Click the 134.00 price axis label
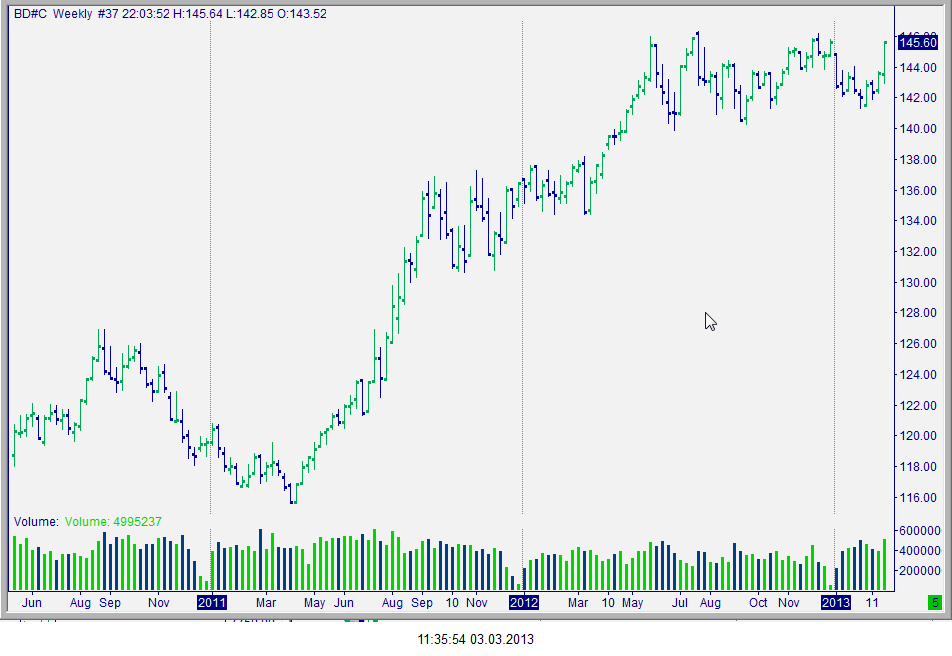 point(919,221)
